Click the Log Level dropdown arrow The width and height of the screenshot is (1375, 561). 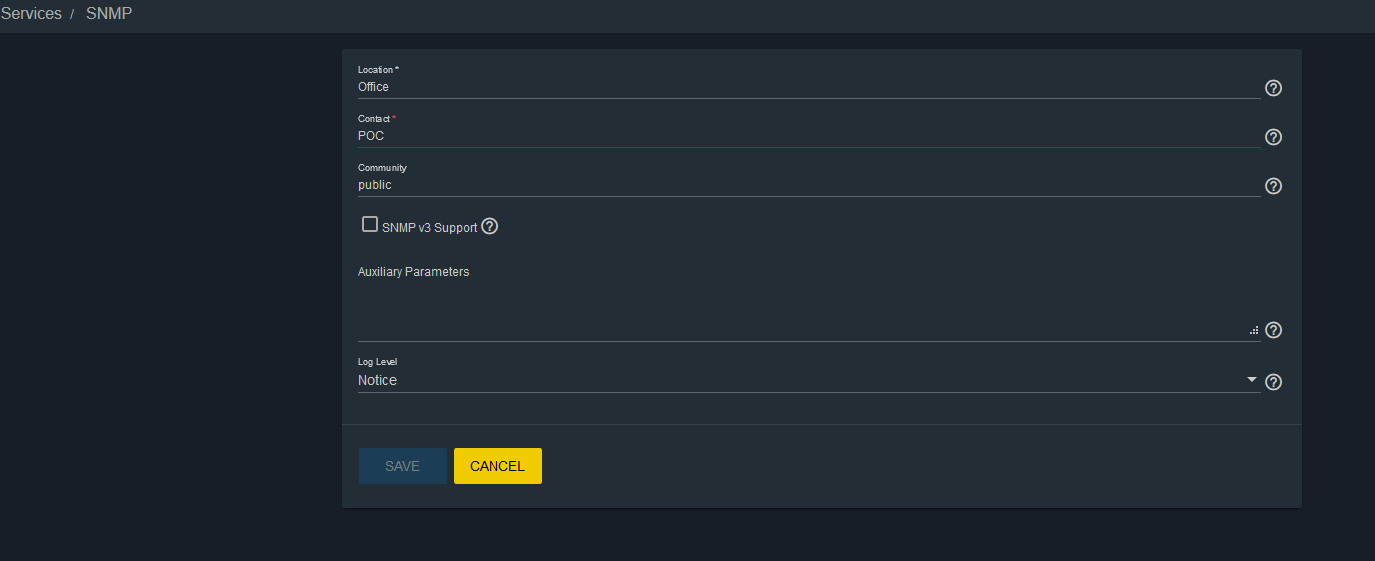1252,380
